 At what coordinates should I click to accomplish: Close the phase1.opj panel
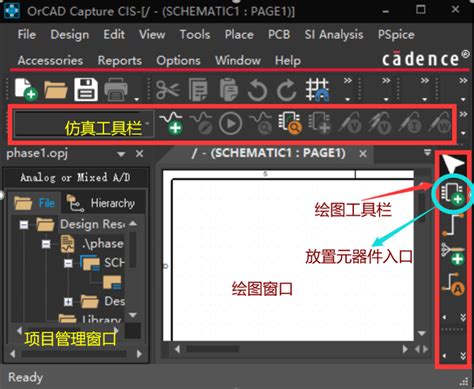139,154
